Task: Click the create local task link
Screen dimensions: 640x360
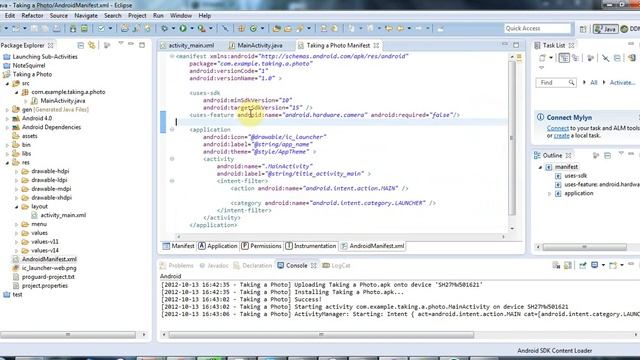Action: (x=561, y=136)
